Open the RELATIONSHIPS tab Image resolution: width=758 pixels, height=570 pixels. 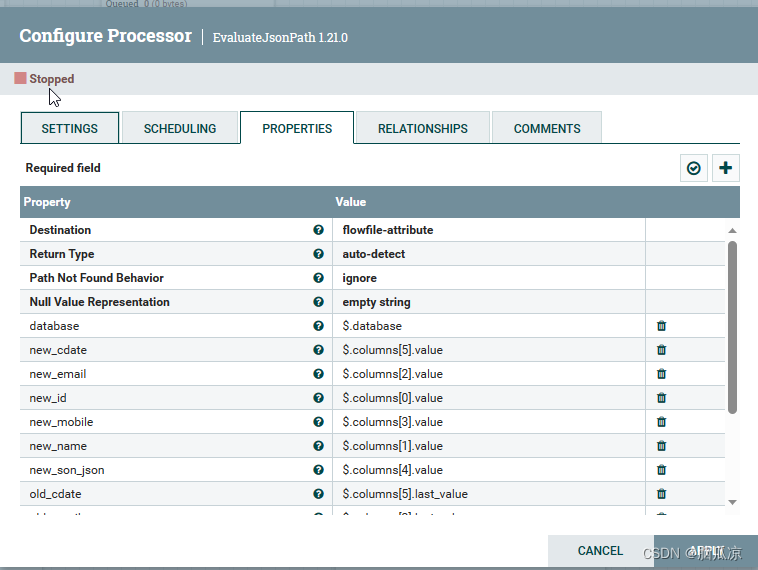tap(423, 128)
